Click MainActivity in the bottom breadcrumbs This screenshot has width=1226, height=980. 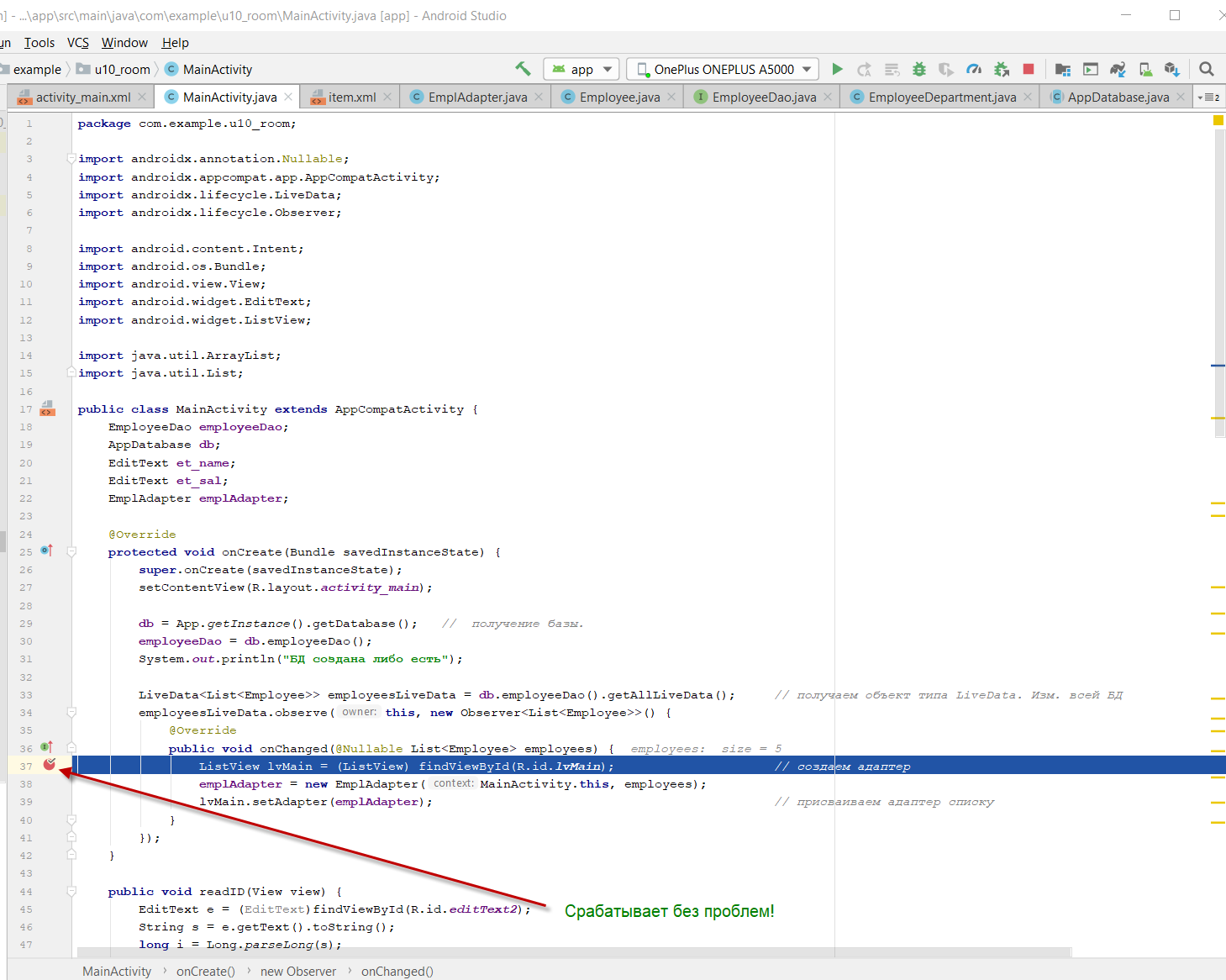tap(117, 971)
